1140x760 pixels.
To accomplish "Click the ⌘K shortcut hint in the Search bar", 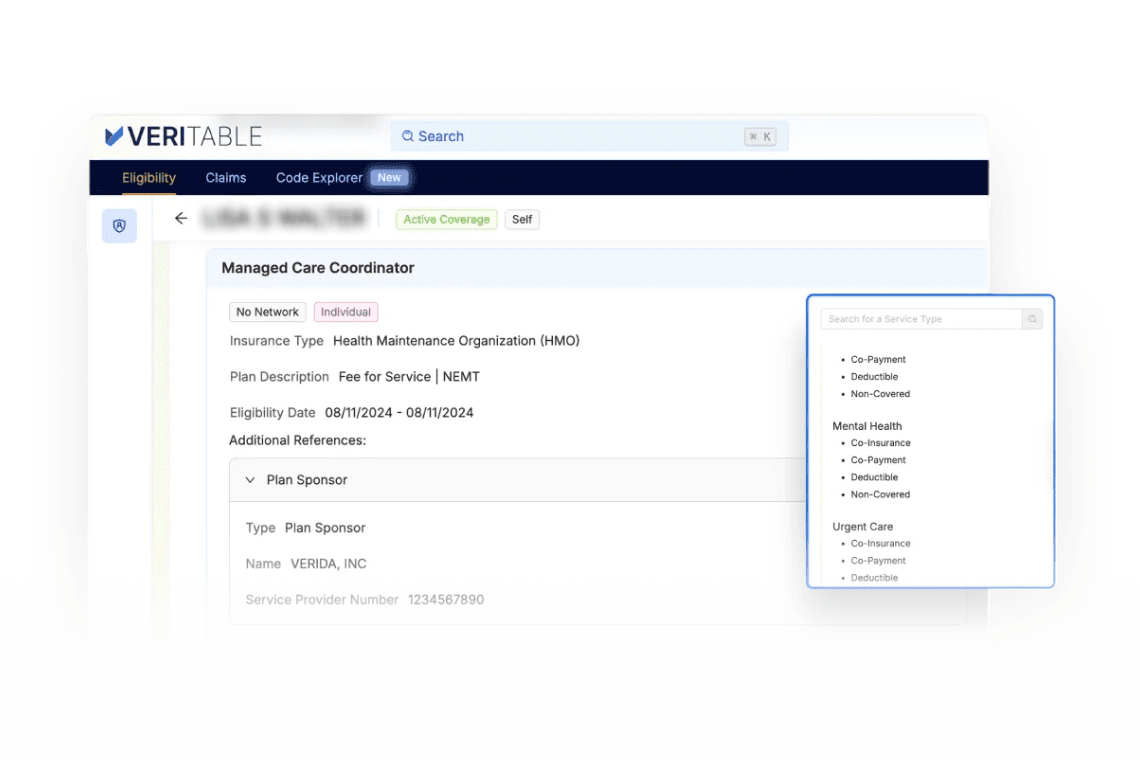I will [x=760, y=137].
